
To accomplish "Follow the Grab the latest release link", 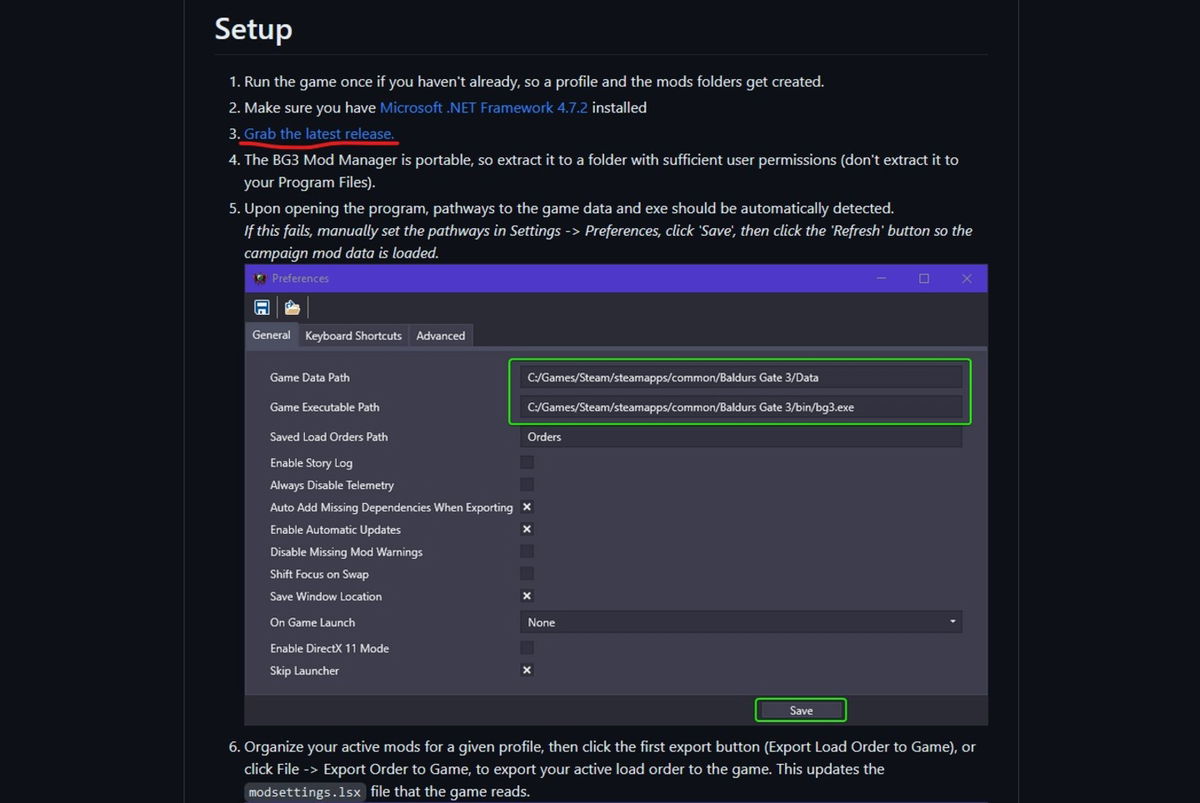I will click(x=318, y=133).
